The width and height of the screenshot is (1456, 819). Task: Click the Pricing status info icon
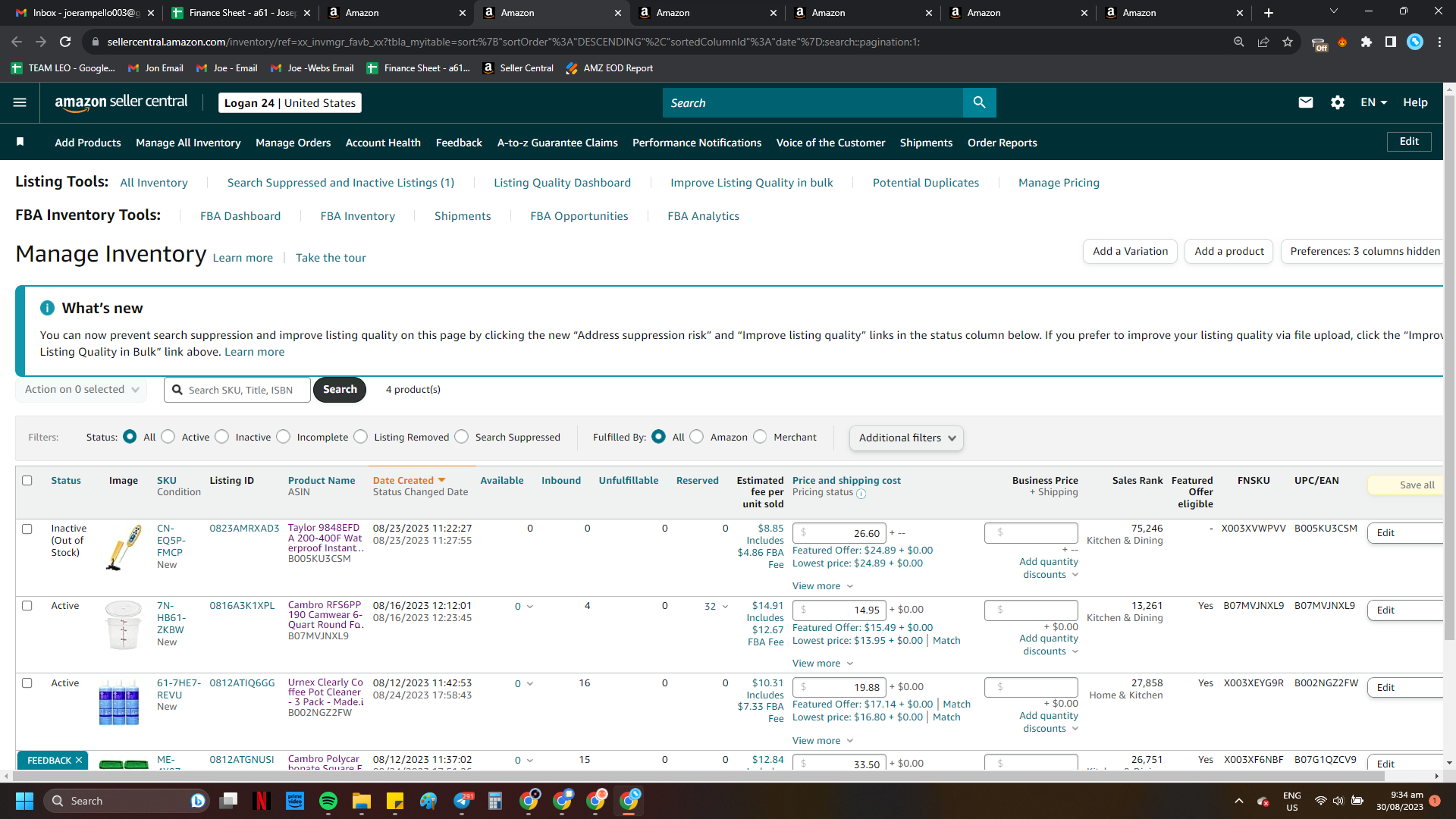[861, 494]
